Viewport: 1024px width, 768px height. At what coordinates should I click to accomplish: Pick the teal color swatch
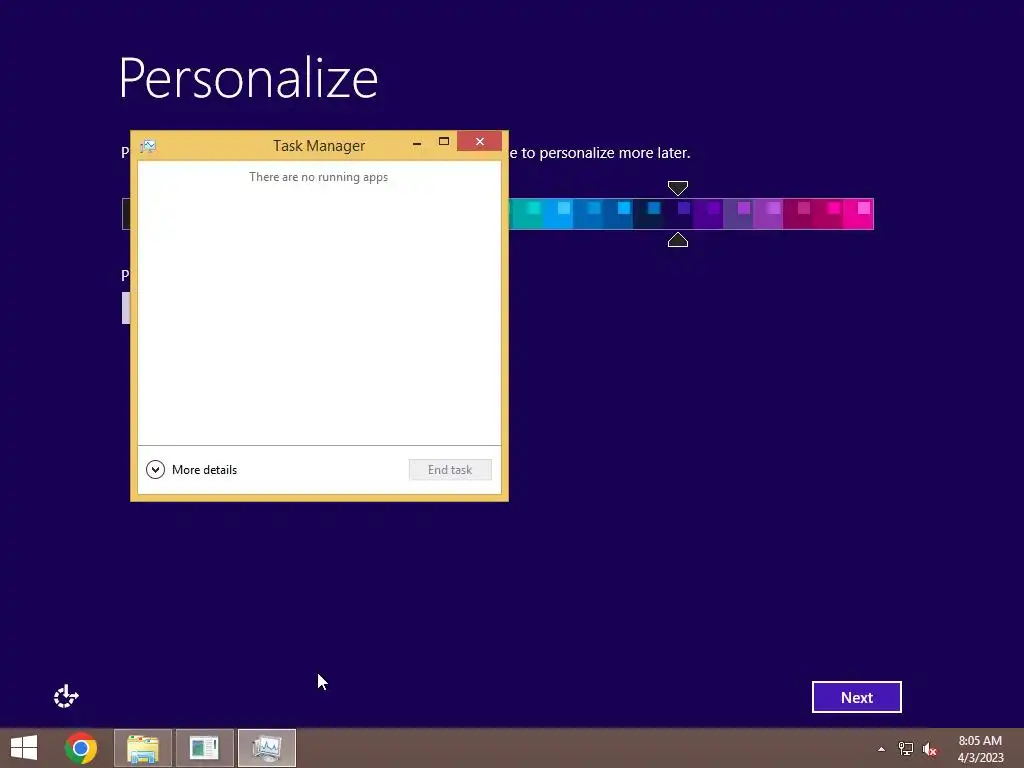click(x=528, y=214)
